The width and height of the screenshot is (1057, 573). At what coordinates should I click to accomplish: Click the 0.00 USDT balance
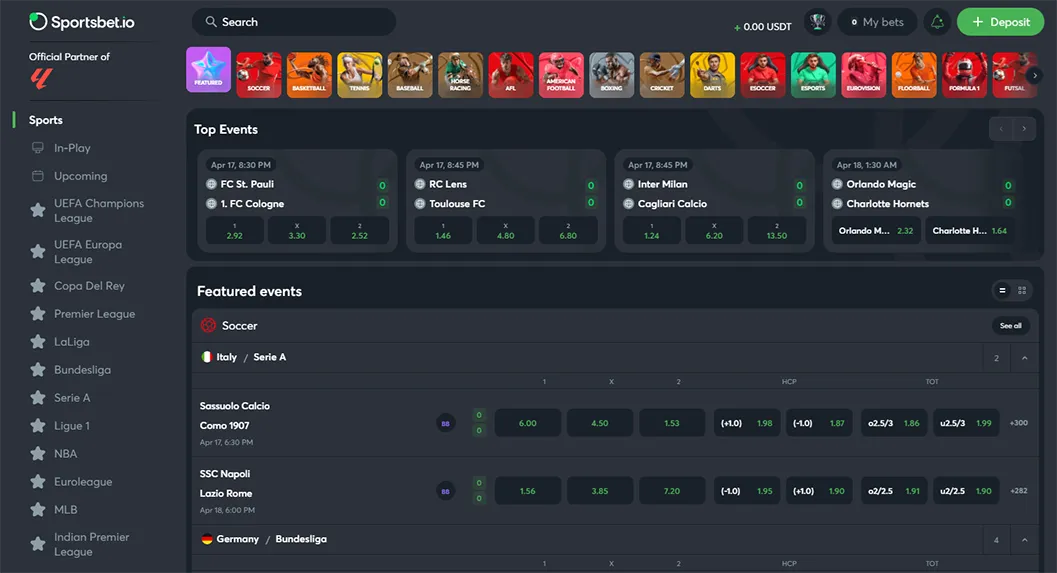click(x=762, y=27)
